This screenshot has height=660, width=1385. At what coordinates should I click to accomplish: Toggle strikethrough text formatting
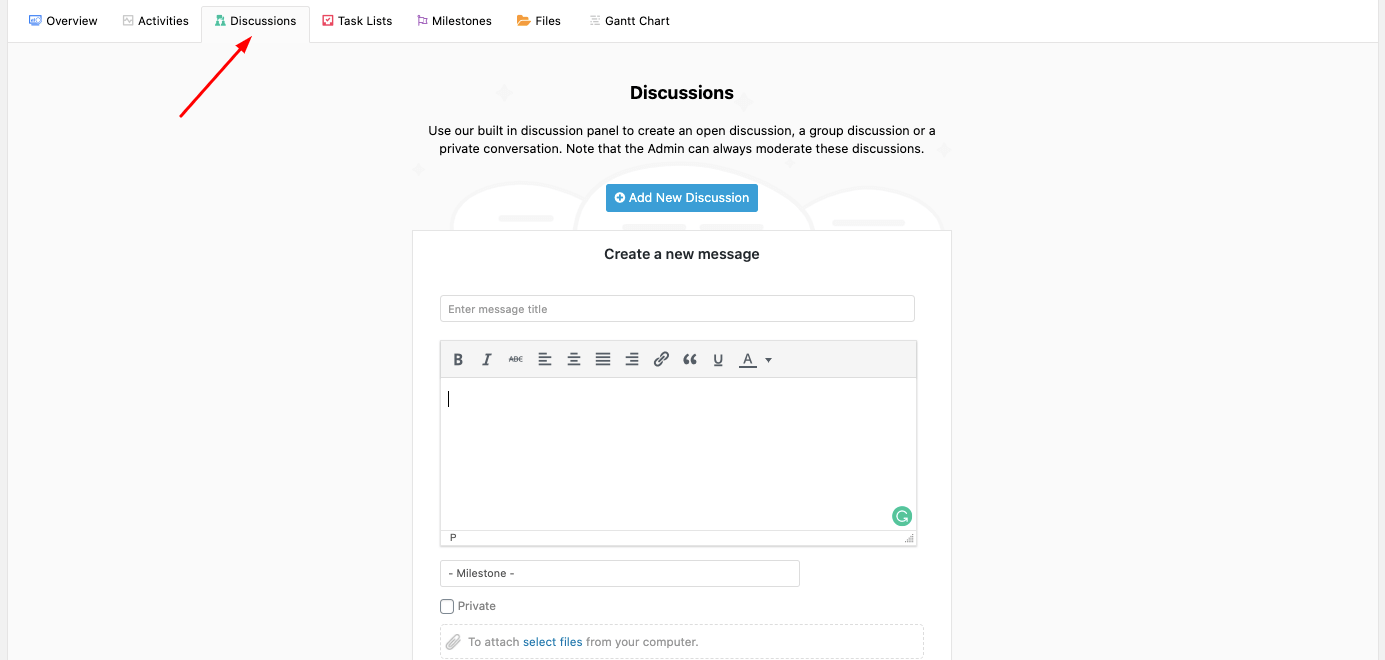click(516, 360)
